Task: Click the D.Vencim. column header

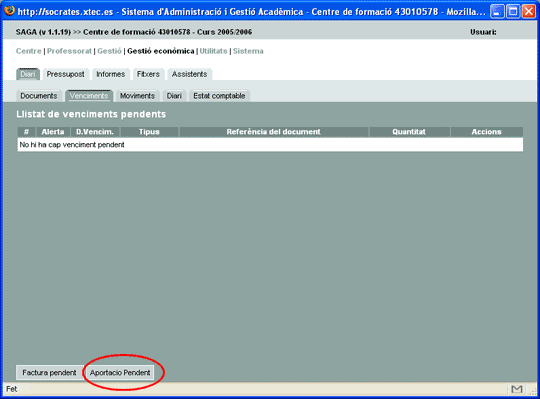Action: [x=95, y=132]
